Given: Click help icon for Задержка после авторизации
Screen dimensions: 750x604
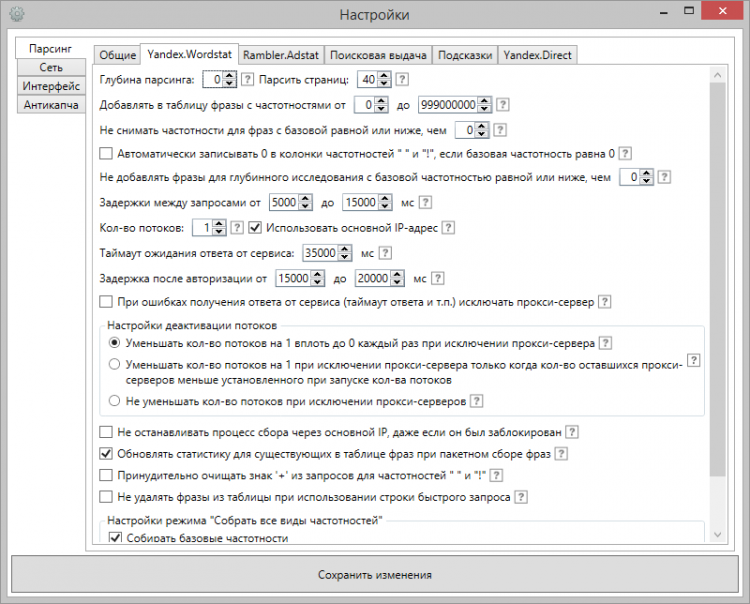Looking at the screenshot, I should coord(438,278).
